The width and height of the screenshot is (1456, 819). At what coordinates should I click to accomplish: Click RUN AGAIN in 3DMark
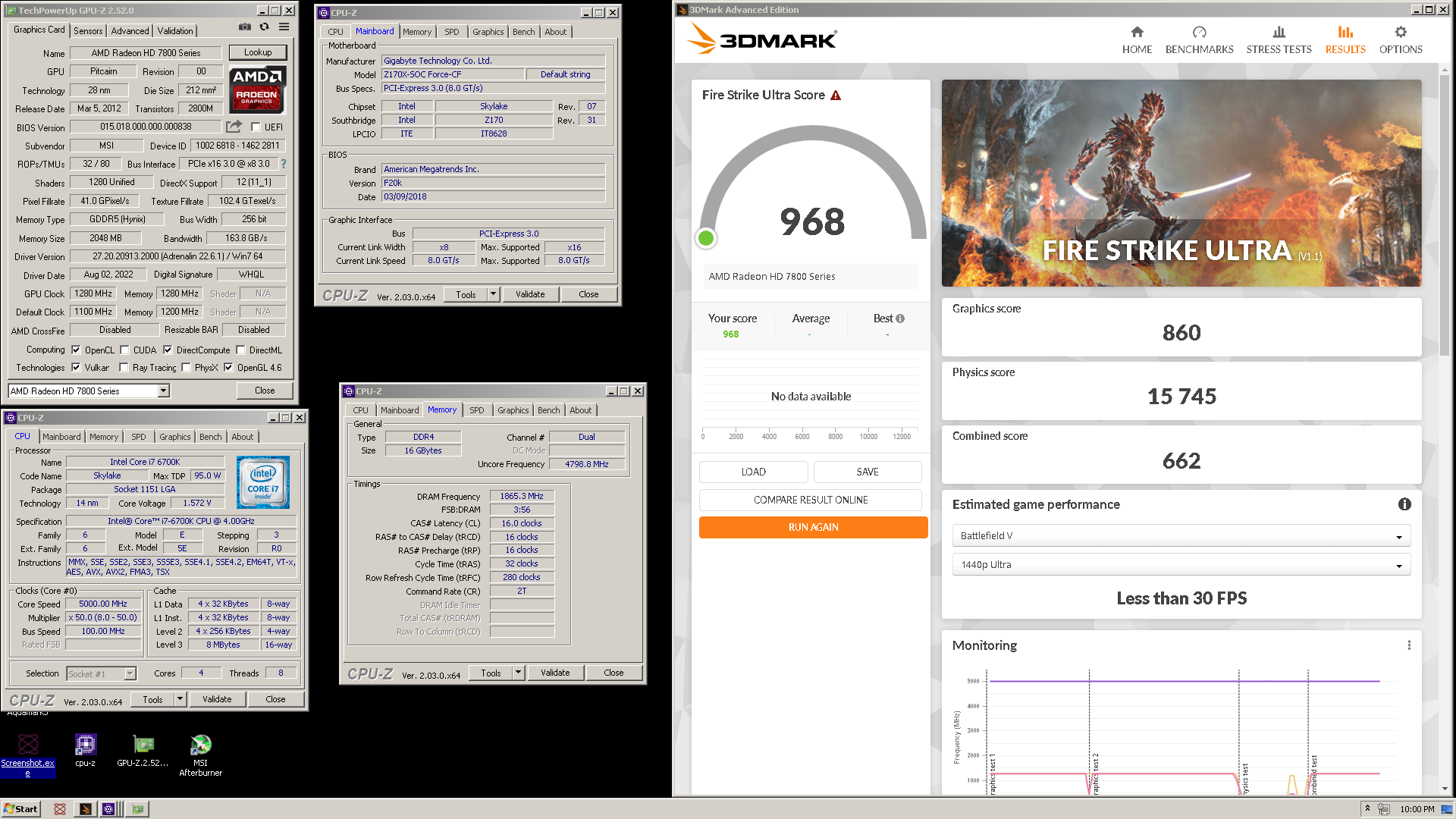coord(813,527)
